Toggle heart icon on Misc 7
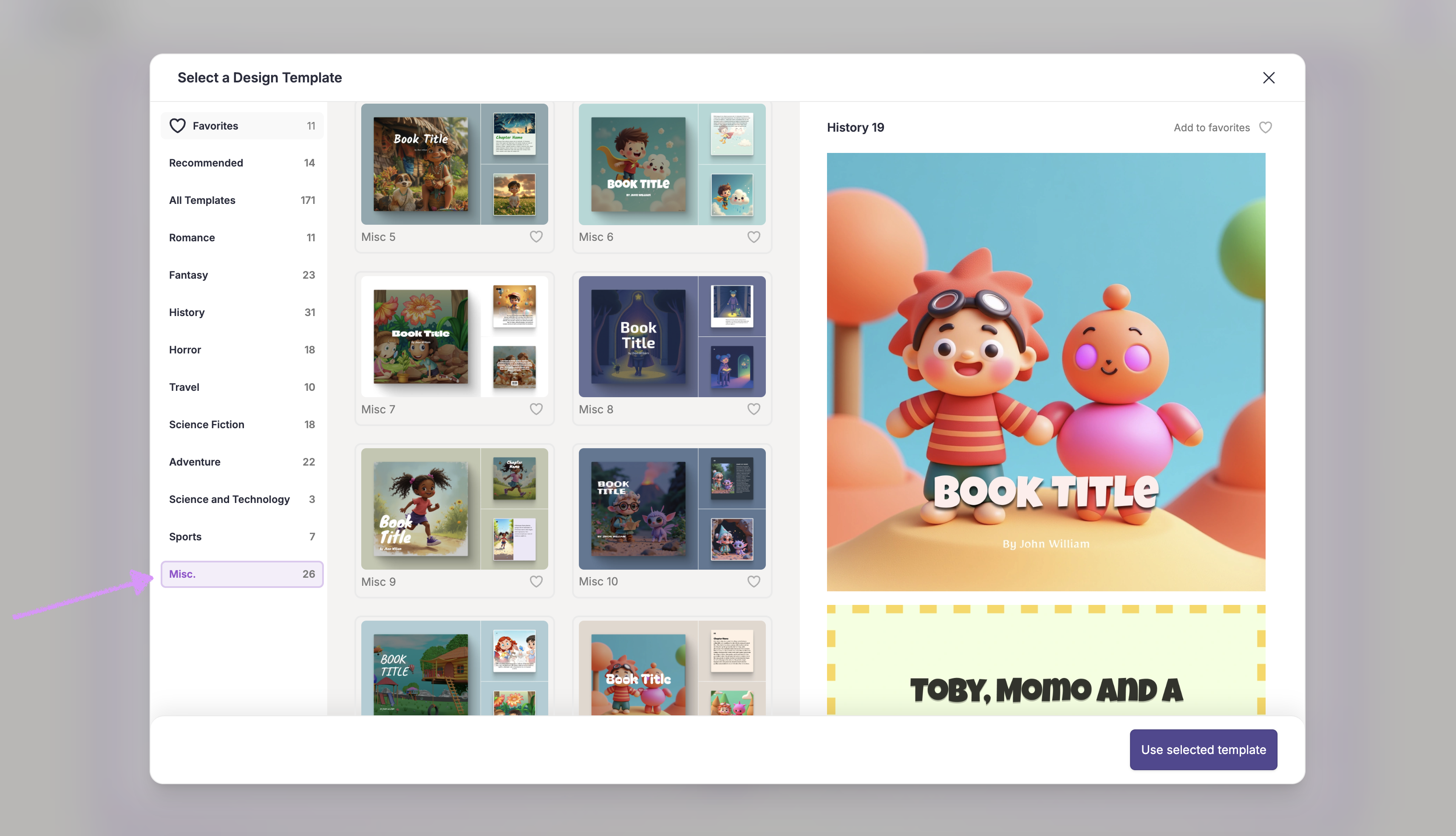 click(x=536, y=409)
